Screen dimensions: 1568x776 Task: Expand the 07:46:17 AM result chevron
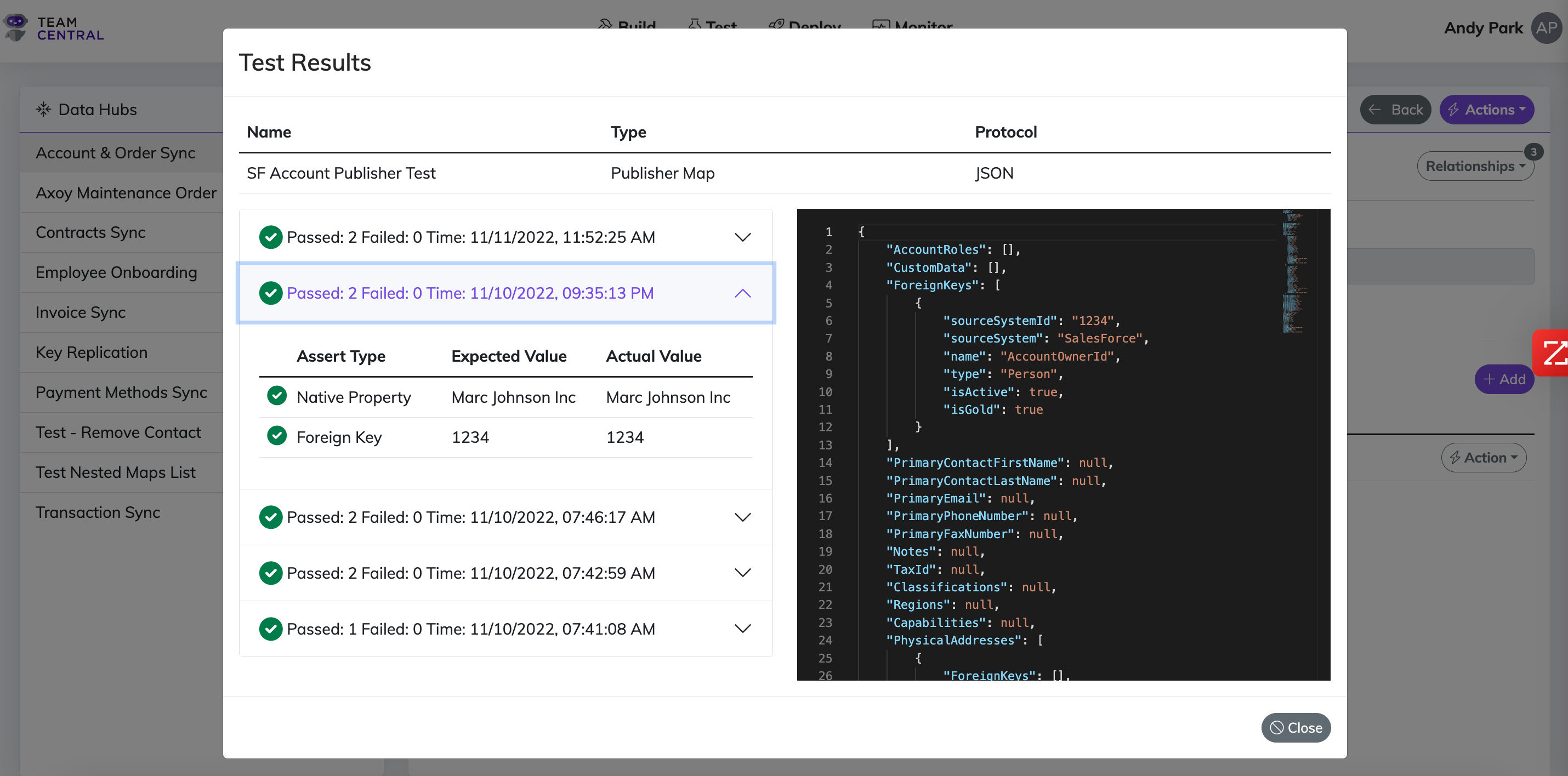(742, 517)
